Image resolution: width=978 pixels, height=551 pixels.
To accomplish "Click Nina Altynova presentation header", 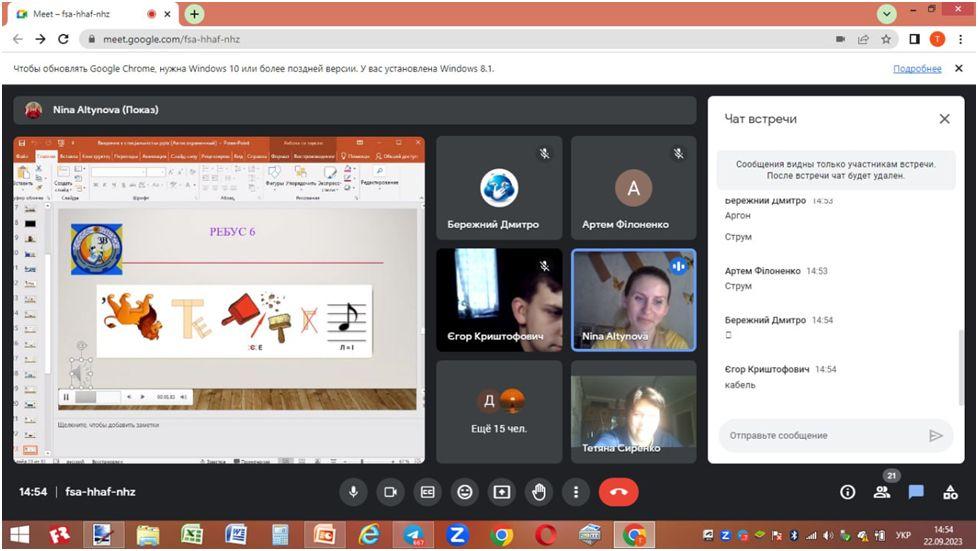I will [355, 110].
